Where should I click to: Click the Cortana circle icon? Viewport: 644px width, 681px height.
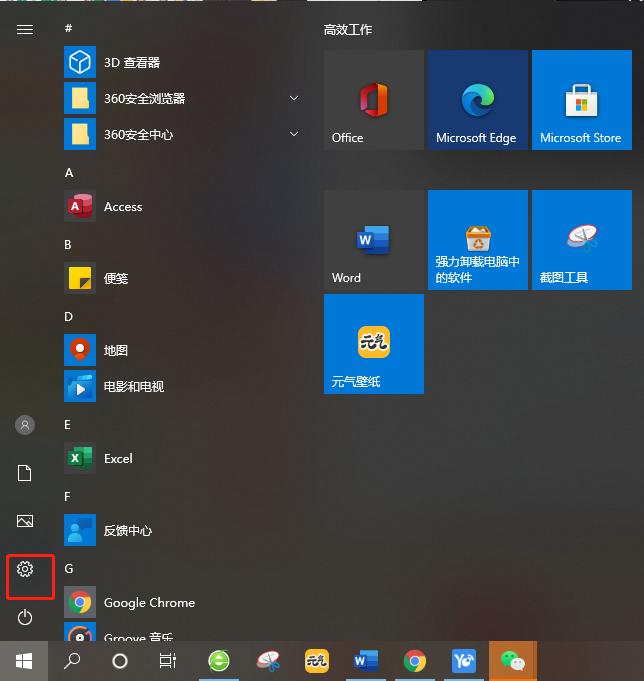point(120,661)
